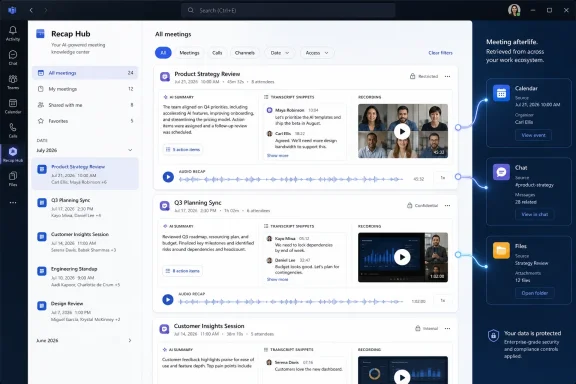The height and width of the screenshot is (384, 576).
Task: Open Engineering Standup in sidebar list
Action: click(x=85, y=276)
